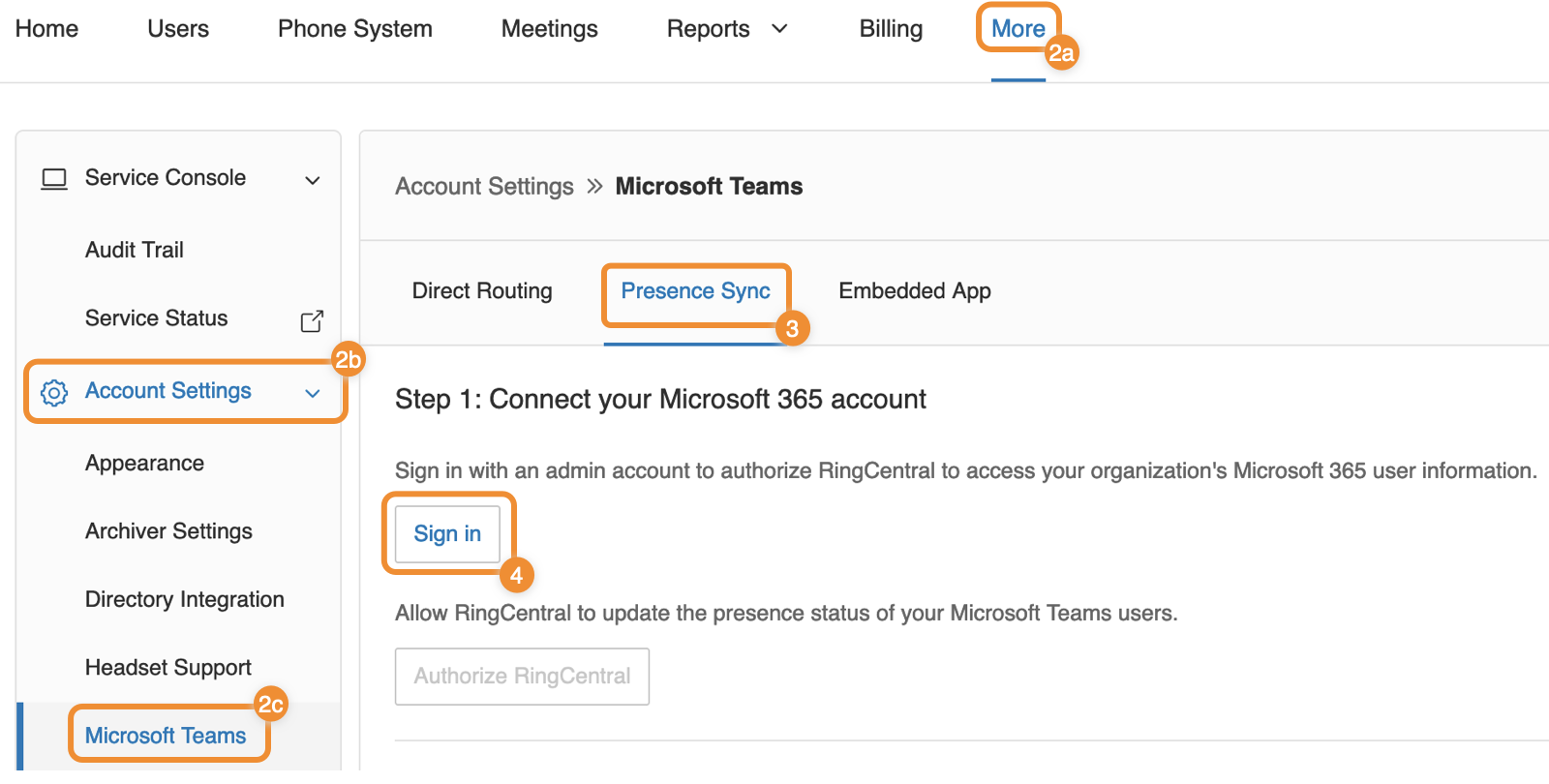Switch to the Embedded App tab
Viewport: 1549px width, 784px height.
point(915,291)
